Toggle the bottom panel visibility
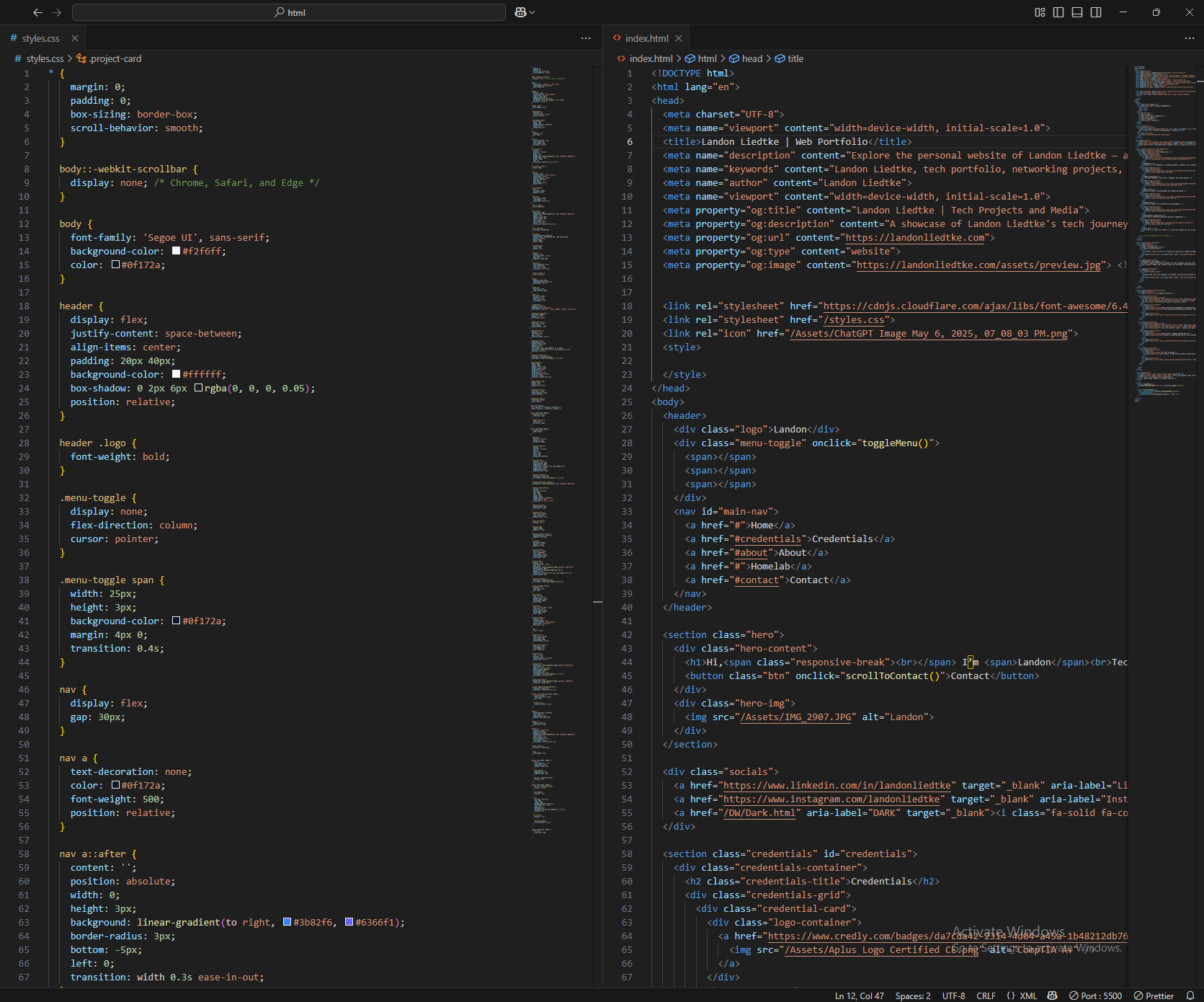This screenshot has height=1002, width=1204. 1077,12
